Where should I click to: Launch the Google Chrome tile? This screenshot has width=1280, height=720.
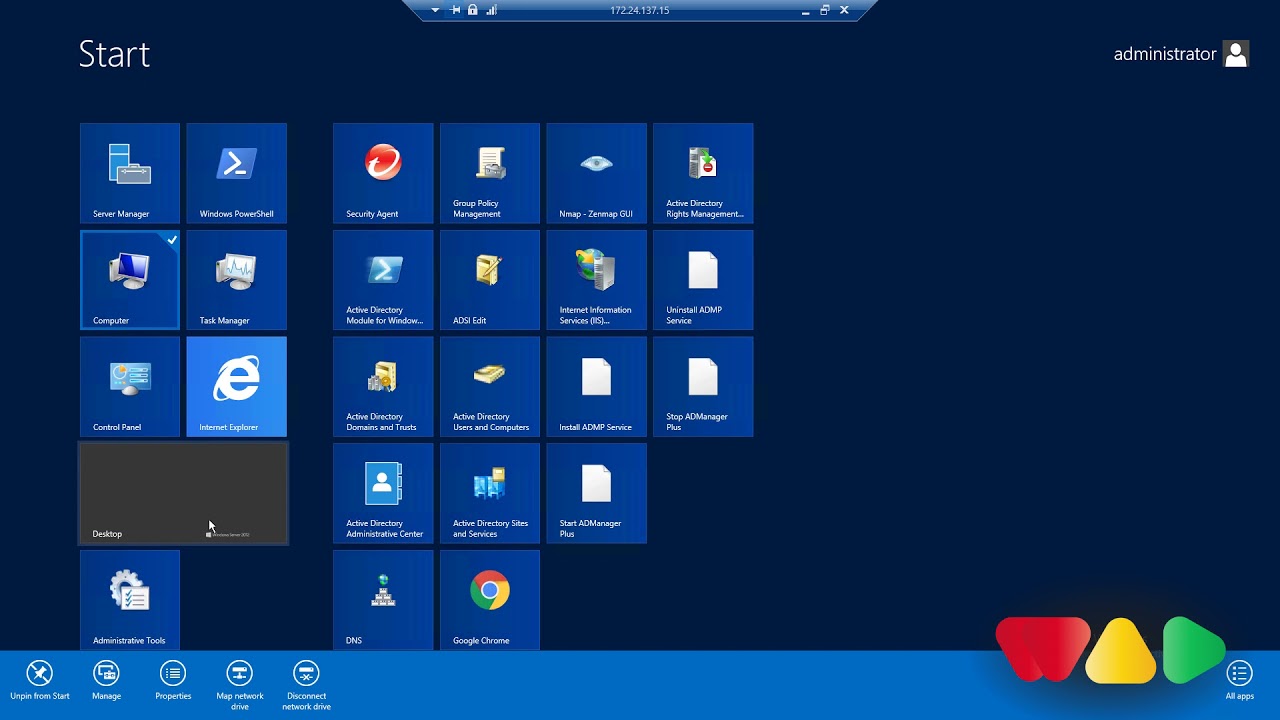tap(490, 600)
